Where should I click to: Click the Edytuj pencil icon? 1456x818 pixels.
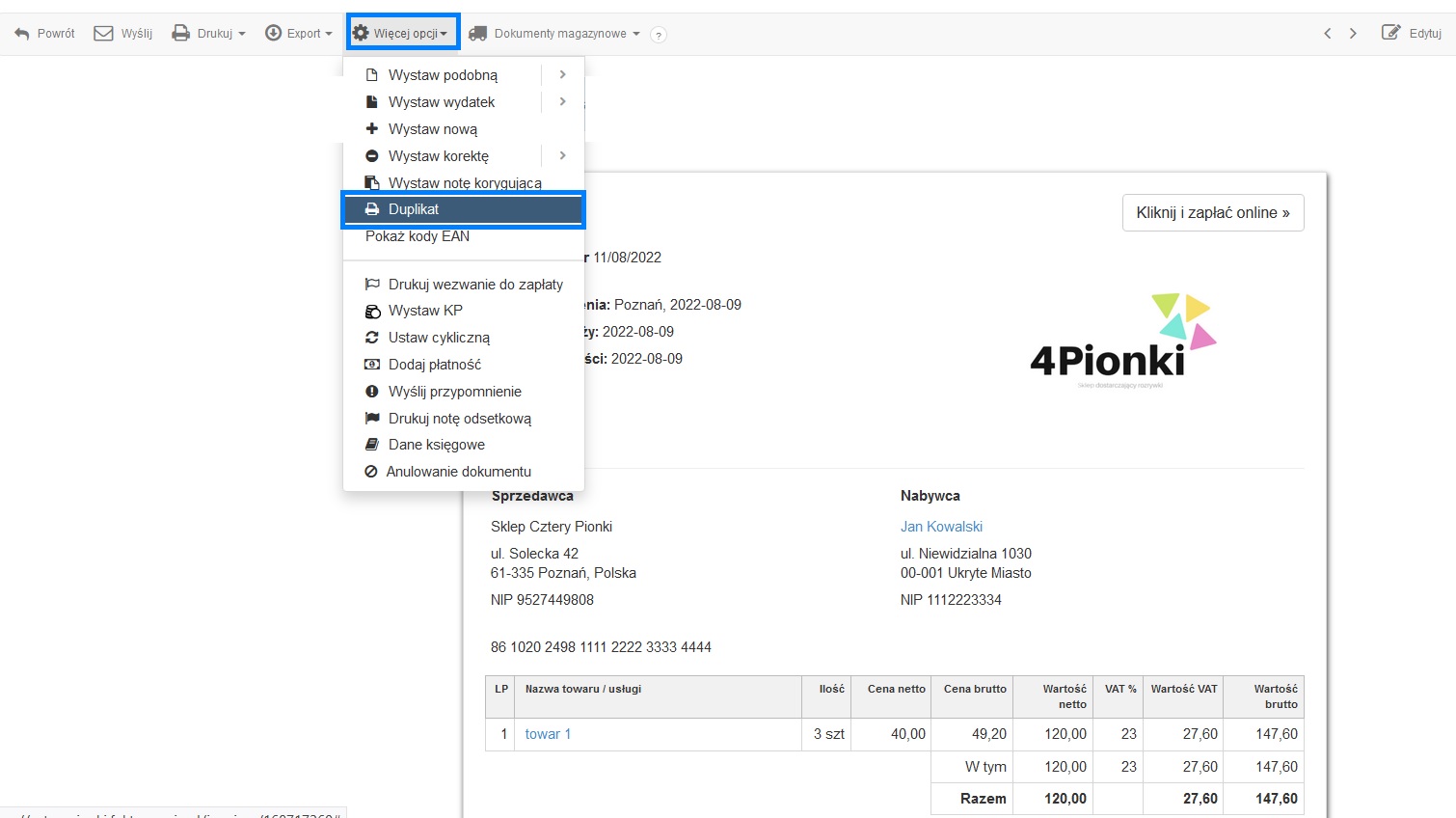click(x=1390, y=33)
